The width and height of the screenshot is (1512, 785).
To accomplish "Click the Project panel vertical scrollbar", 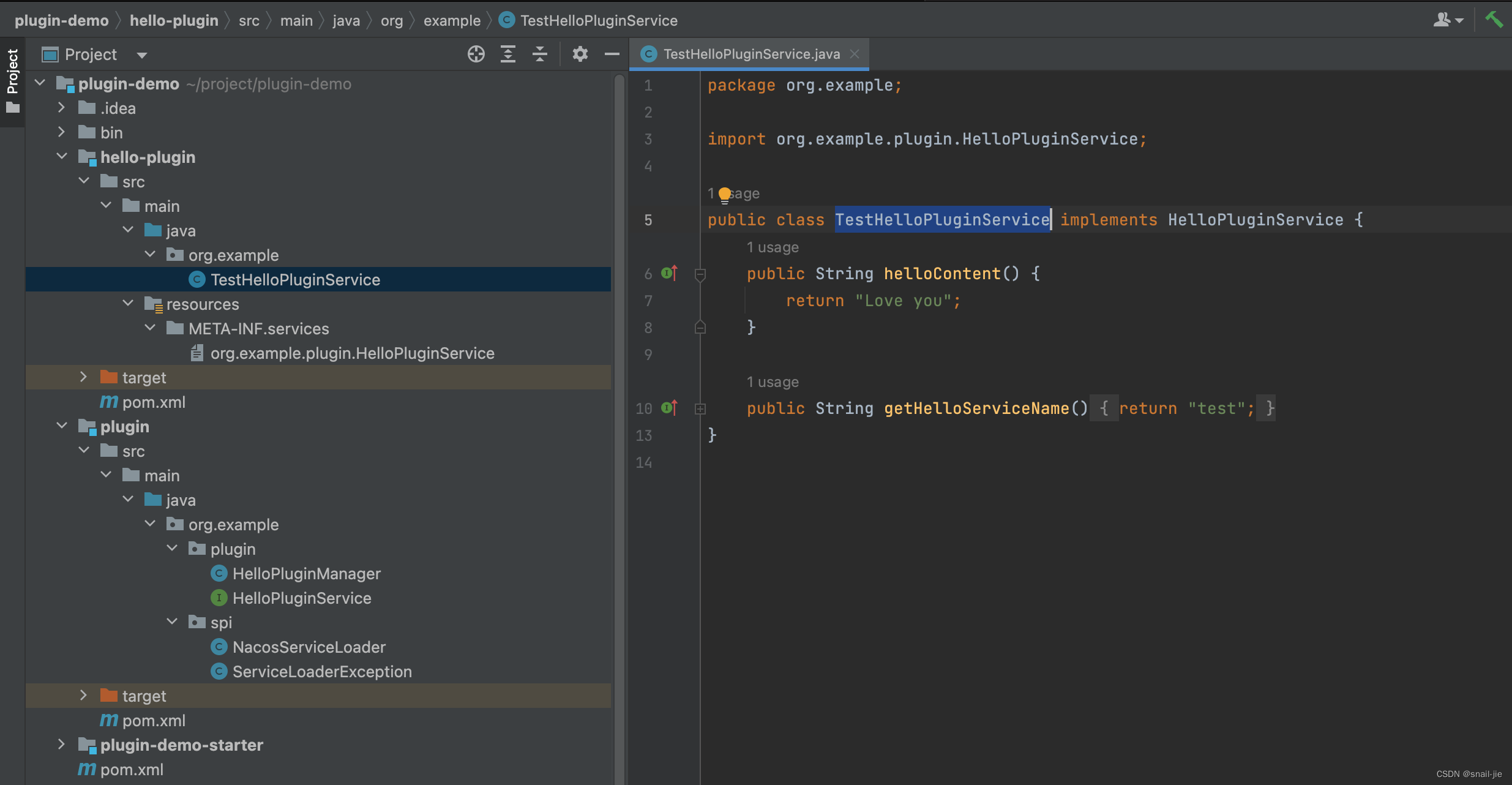I will pos(619,427).
